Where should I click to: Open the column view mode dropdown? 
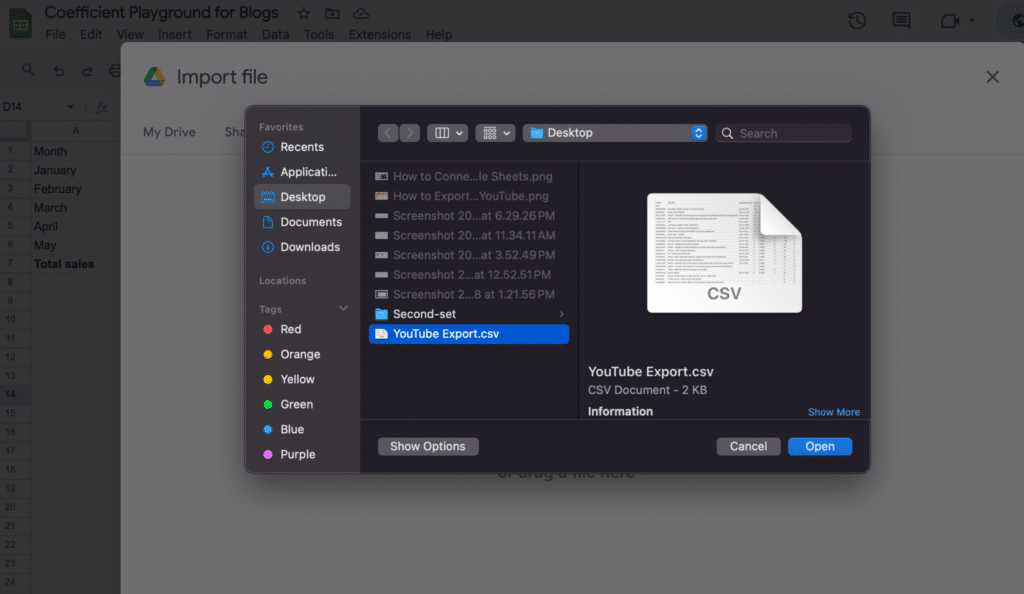coord(447,133)
